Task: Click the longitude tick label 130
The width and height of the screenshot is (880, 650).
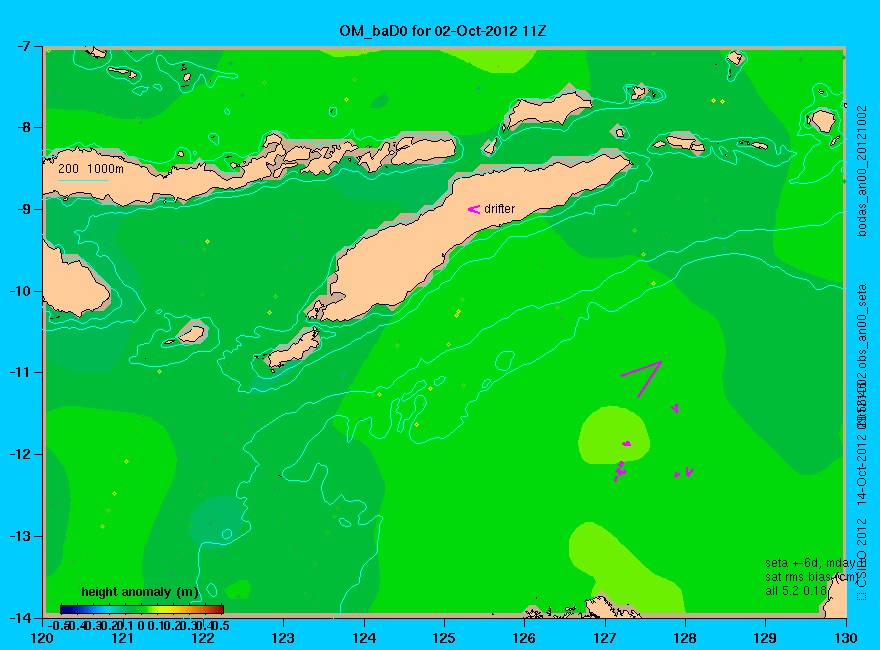Action: coord(846,638)
